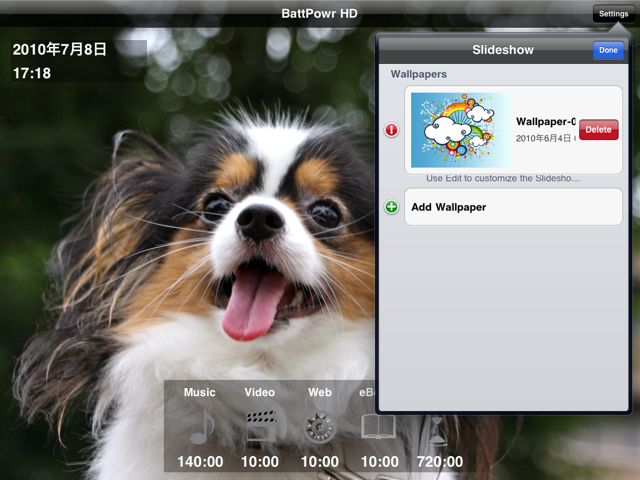This screenshot has width=640, height=480.
Task: Select the Web compass icon
Action: pyautogui.click(x=320, y=428)
